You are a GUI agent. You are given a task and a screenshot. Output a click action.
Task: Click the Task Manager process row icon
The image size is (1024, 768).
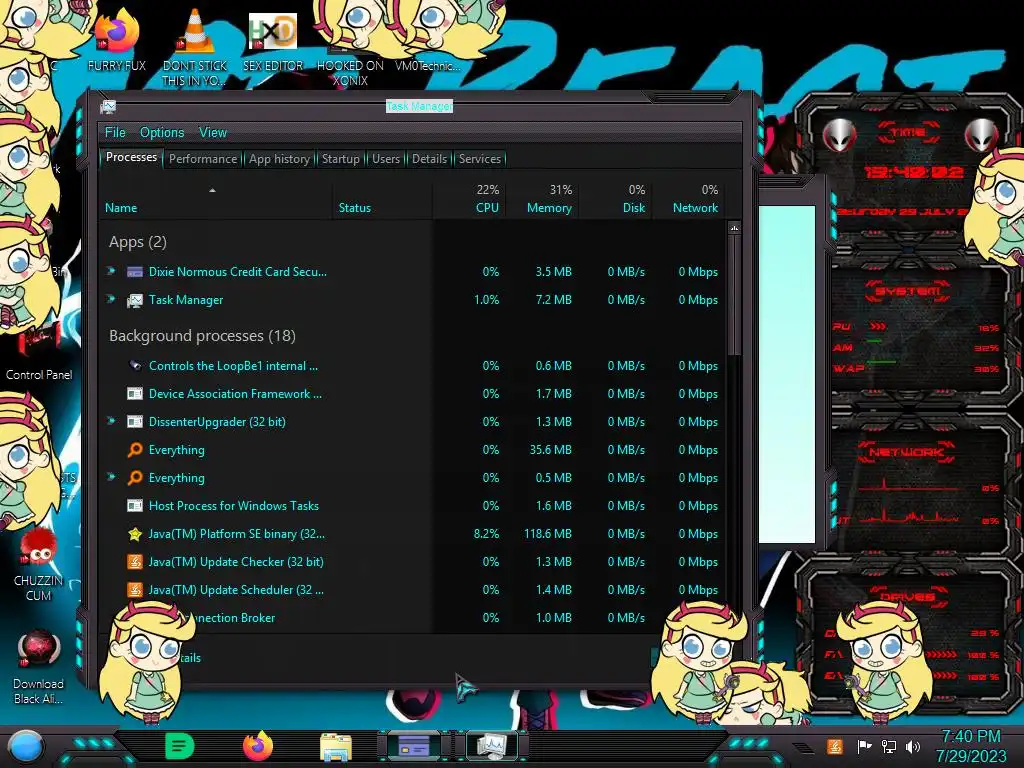pos(135,300)
